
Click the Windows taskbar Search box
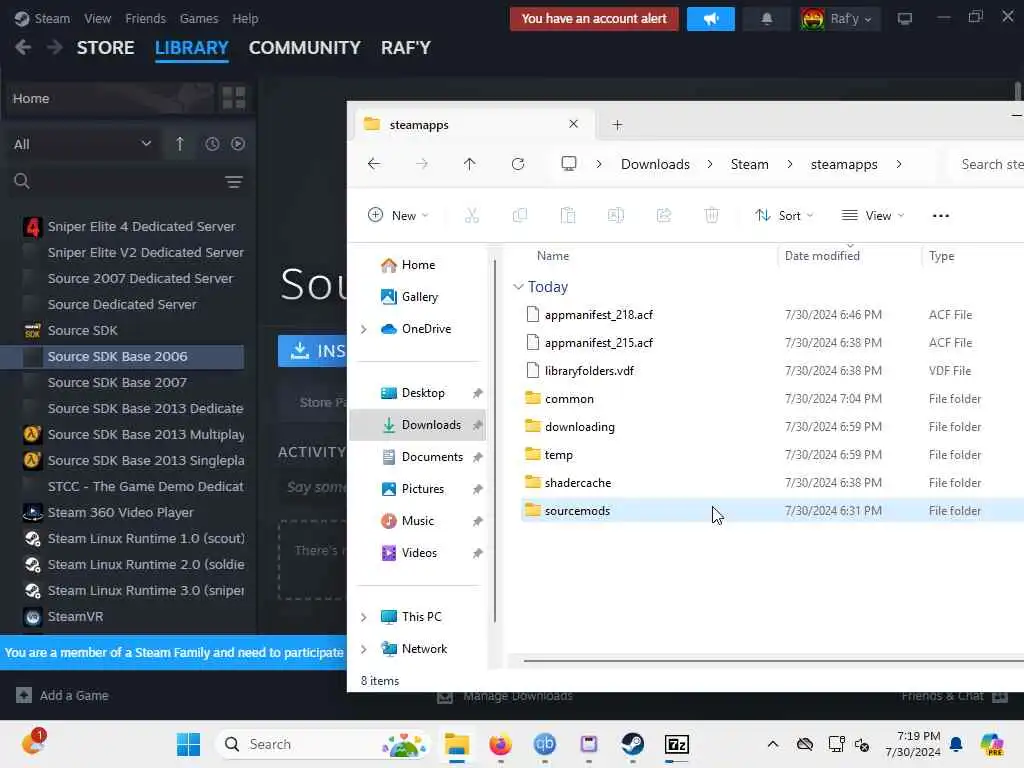[323, 744]
